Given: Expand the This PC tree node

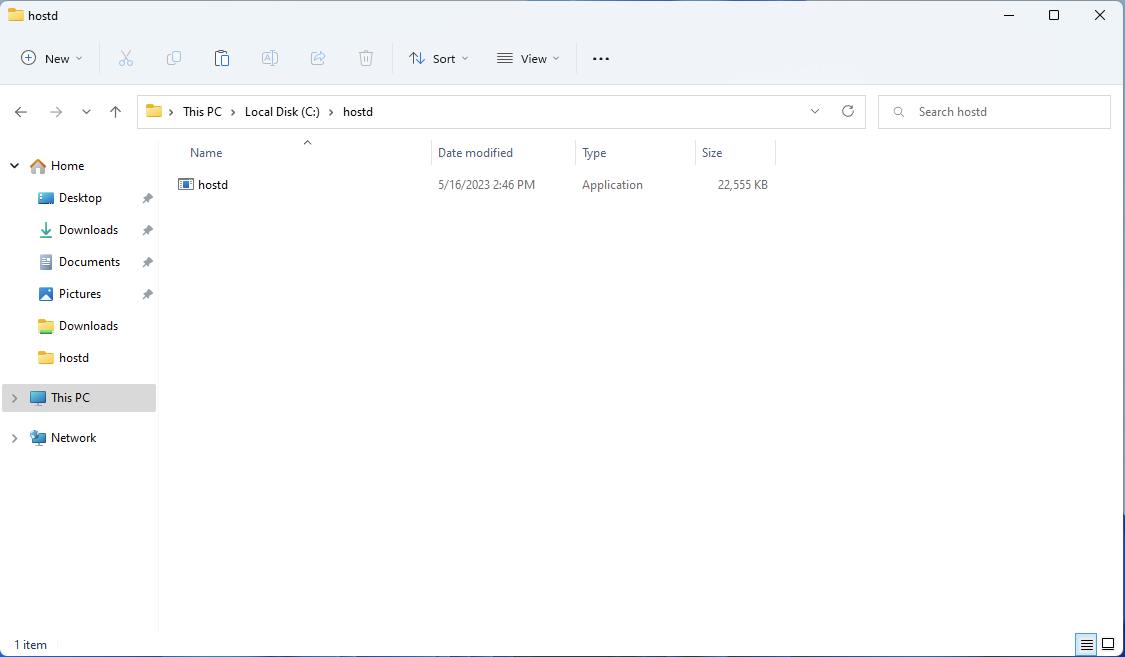Looking at the screenshot, I should pyautogui.click(x=14, y=398).
